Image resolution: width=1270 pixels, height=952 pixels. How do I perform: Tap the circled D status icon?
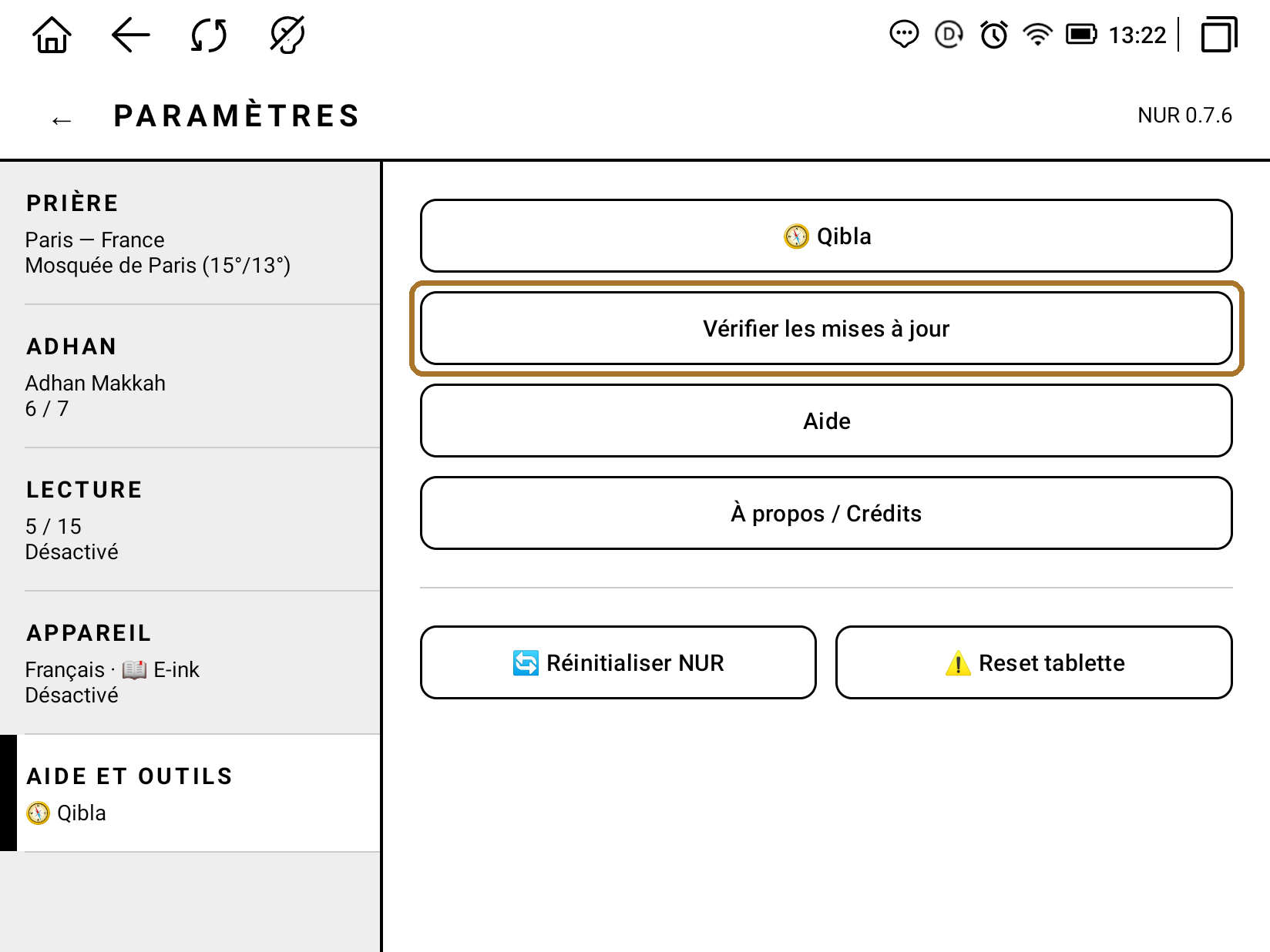949,35
